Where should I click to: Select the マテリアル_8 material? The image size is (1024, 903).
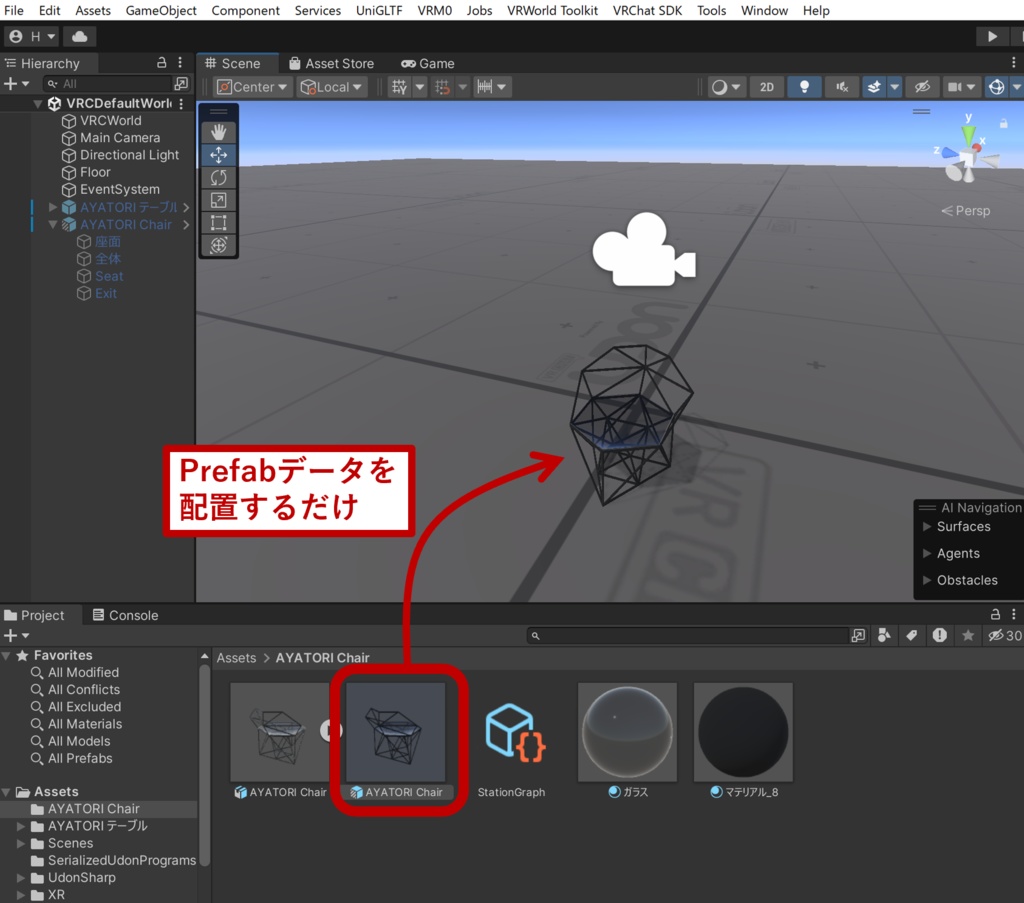[x=743, y=742]
